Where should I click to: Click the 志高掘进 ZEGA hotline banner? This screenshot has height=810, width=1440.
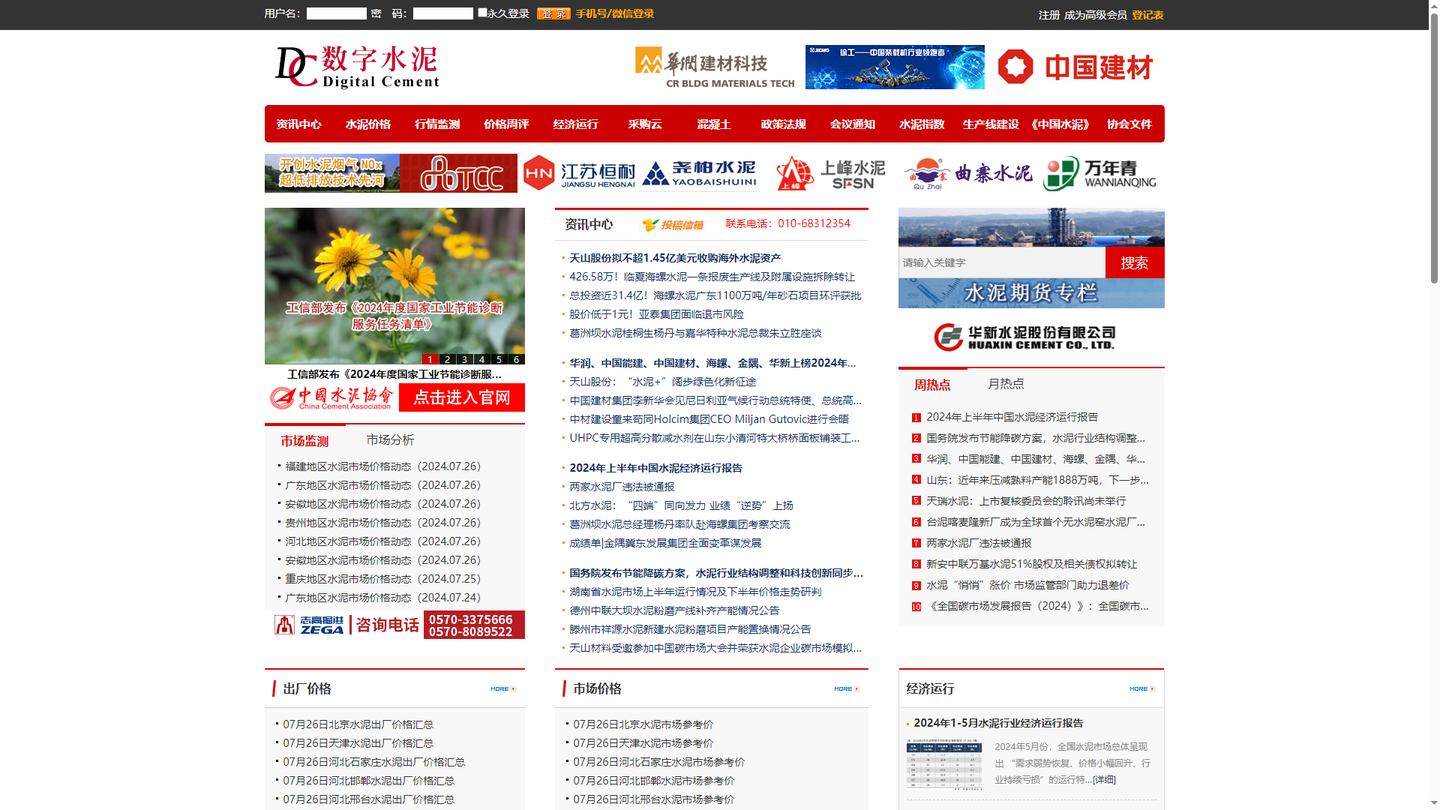click(x=395, y=625)
